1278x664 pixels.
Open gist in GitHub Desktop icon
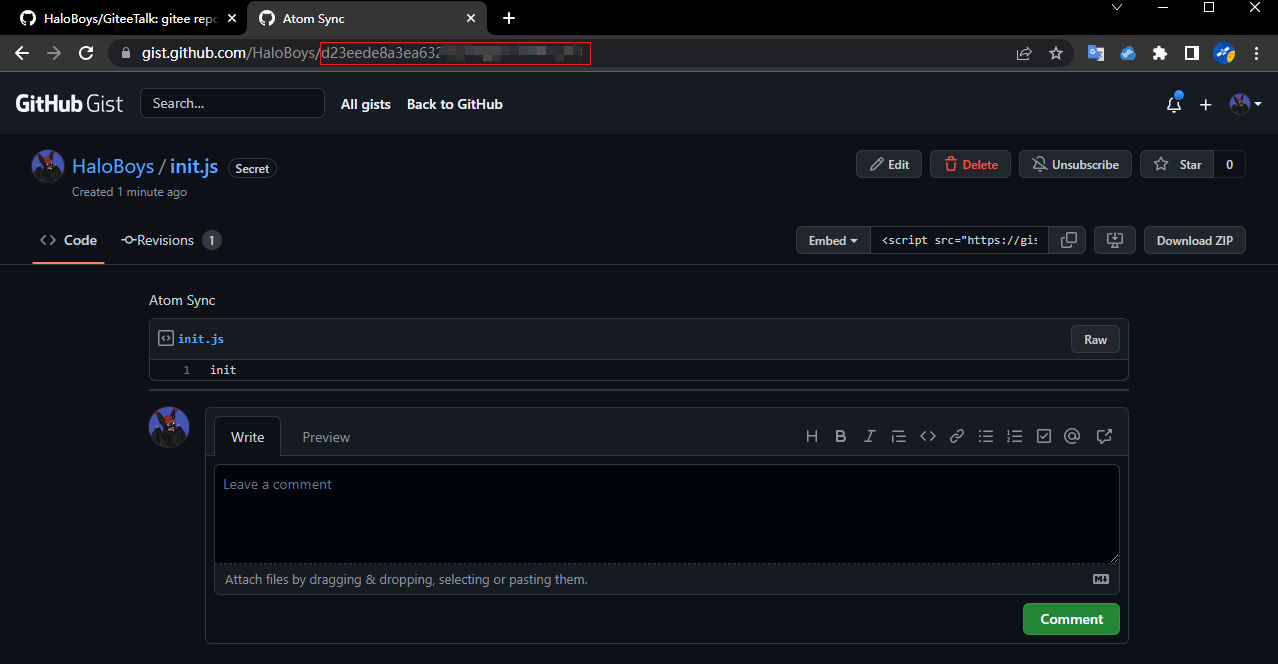point(1115,240)
